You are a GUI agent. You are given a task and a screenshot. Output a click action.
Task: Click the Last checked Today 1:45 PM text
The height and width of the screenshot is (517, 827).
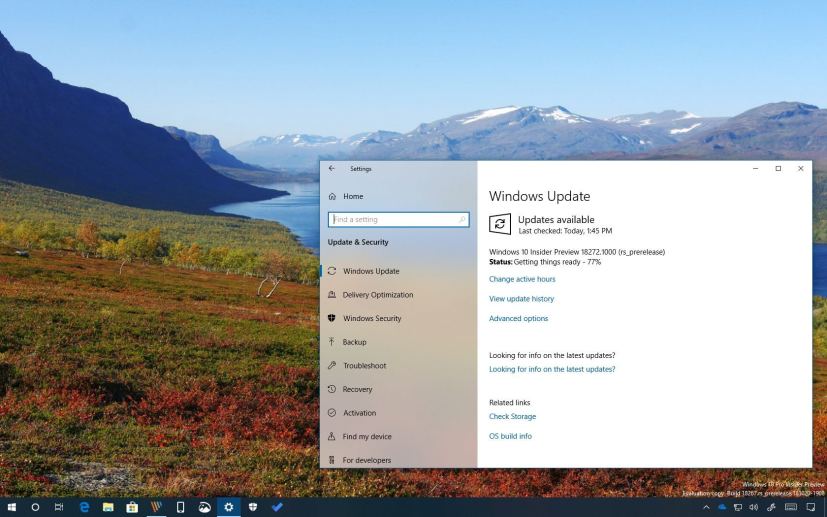point(565,231)
